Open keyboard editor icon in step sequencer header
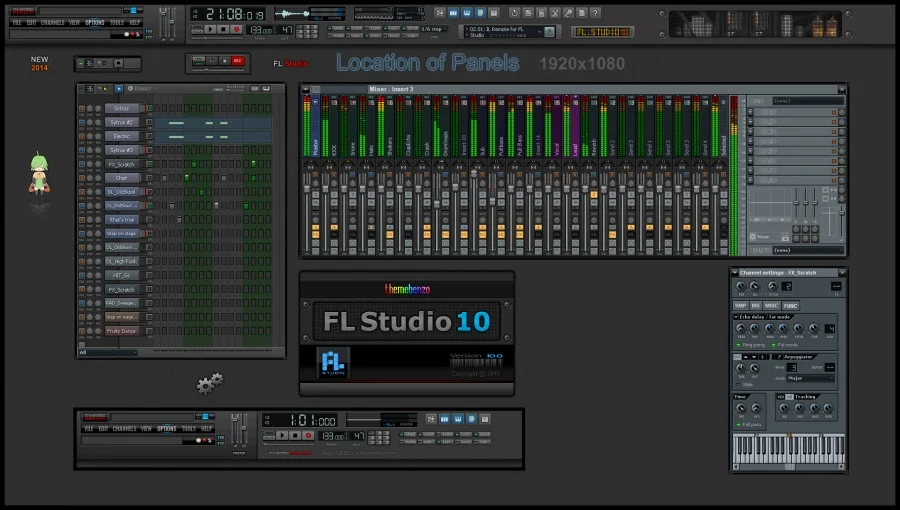The image size is (900, 510). click(x=266, y=89)
